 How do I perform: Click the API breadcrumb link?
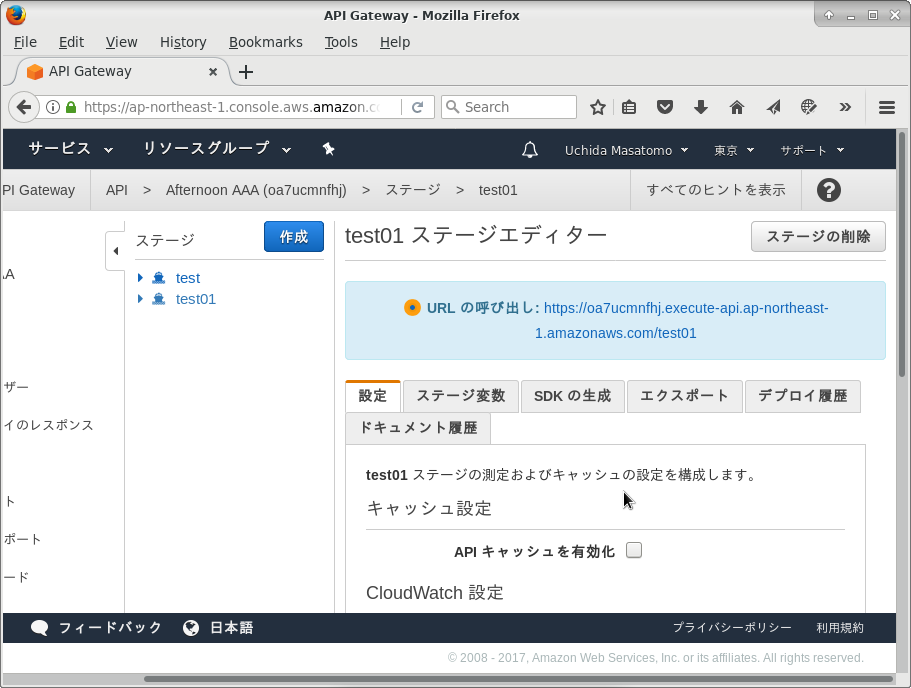(117, 190)
